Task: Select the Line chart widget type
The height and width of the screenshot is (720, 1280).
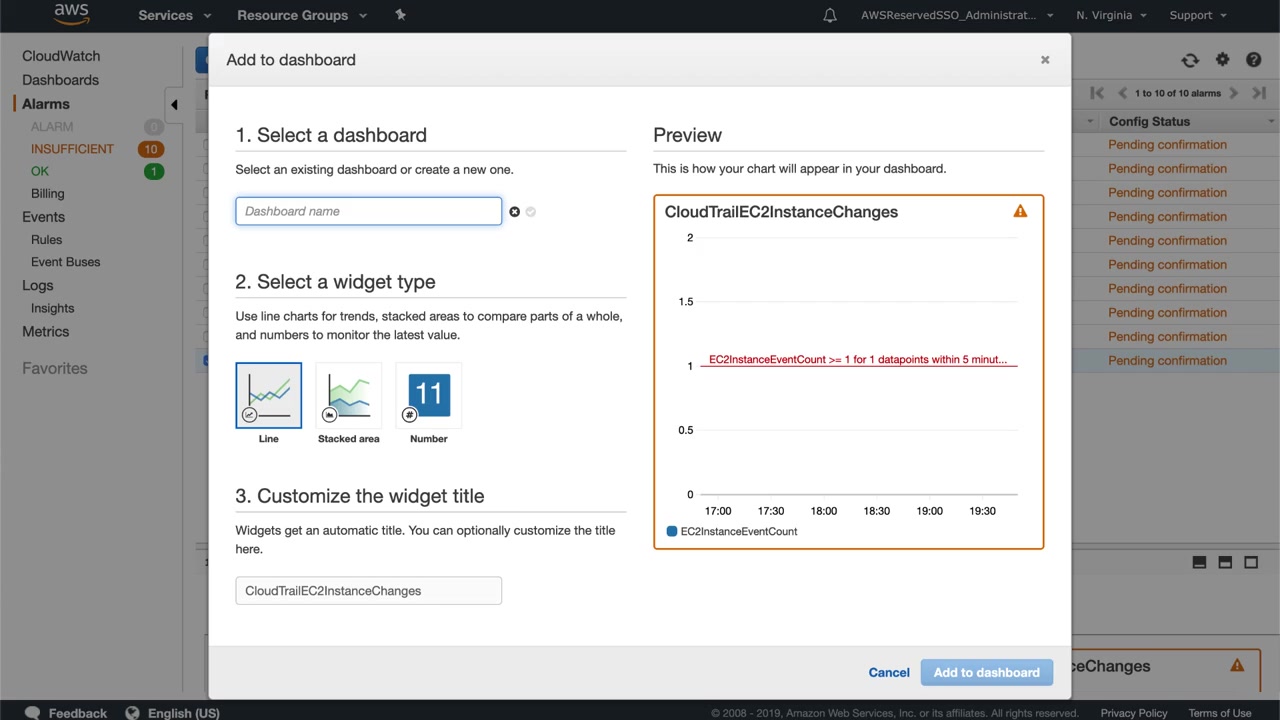Action: (x=268, y=396)
